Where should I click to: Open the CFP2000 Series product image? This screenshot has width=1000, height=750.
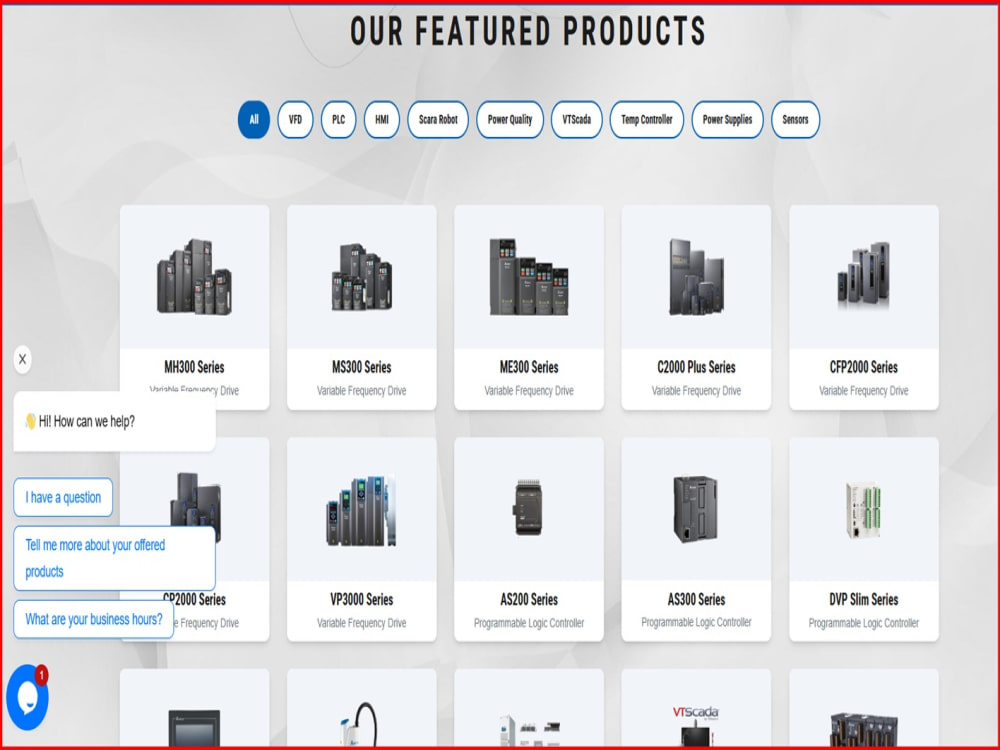(864, 277)
